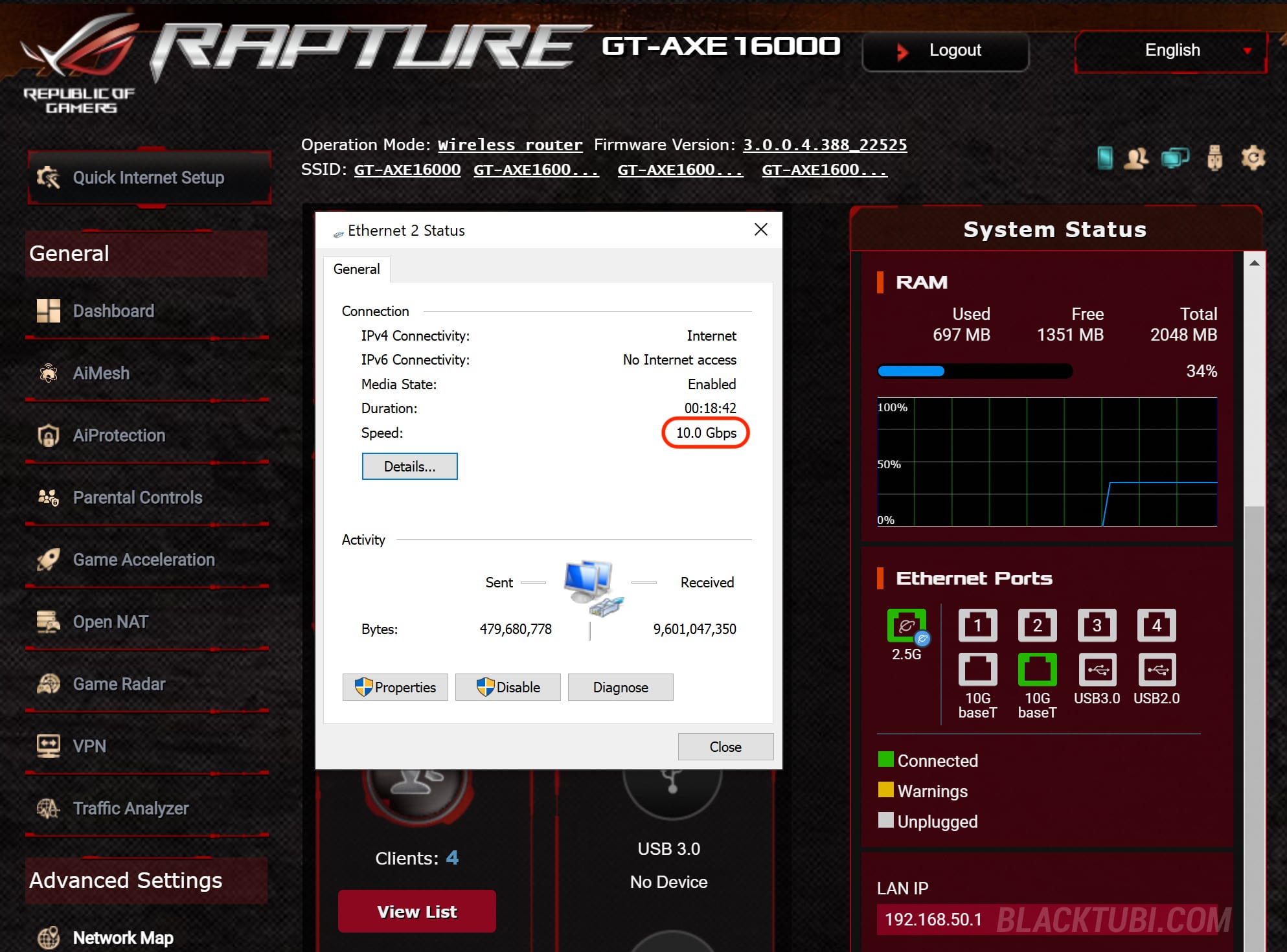Click the second SSID GT-AXE1600... link
Screen dimensions: 1287x952
[x=536, y=170]
